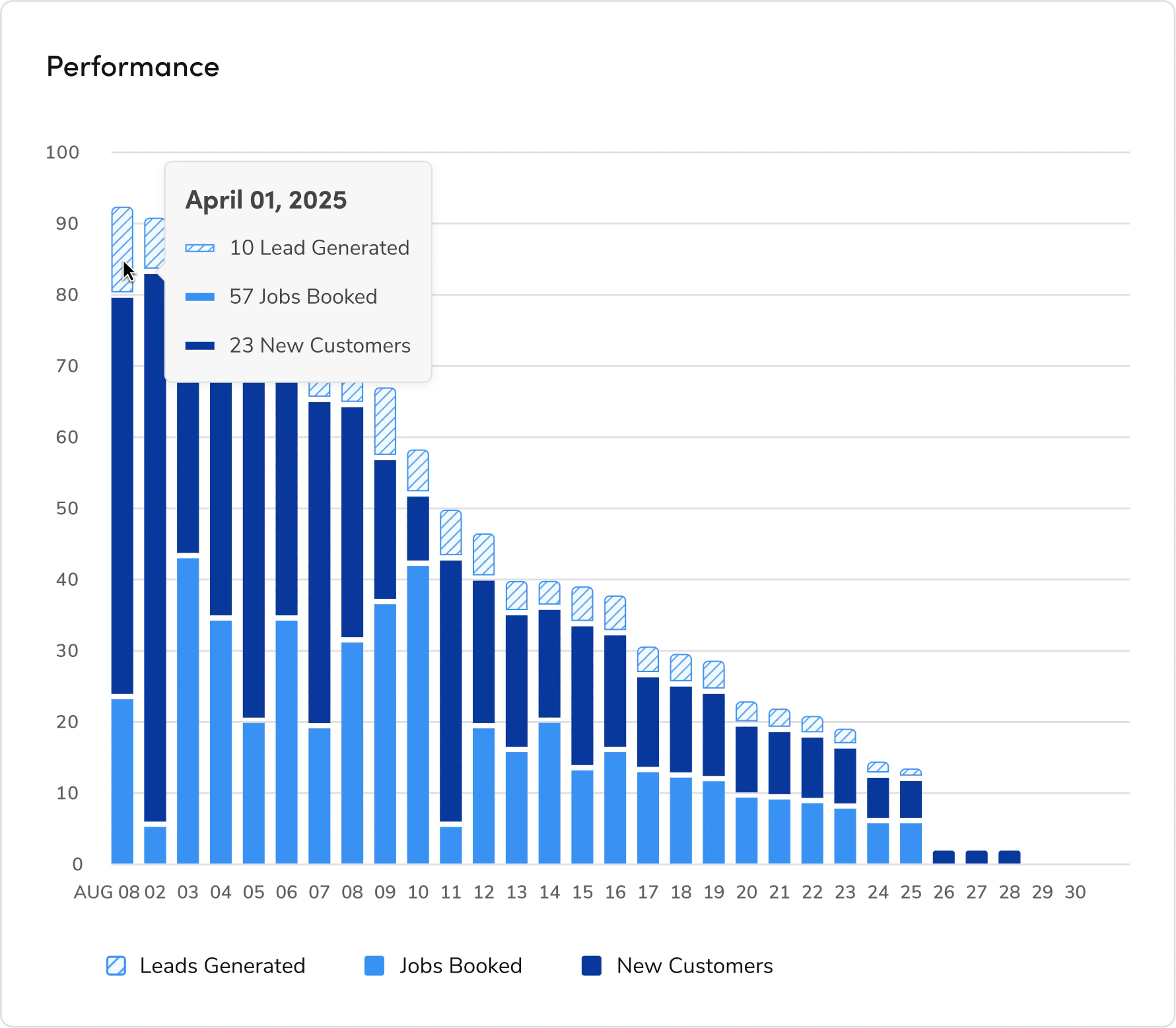Screen dimensions: 1176x1028
Task: Select the hatched Lead Generated icon in tooltip
Action: click(199, 248)
